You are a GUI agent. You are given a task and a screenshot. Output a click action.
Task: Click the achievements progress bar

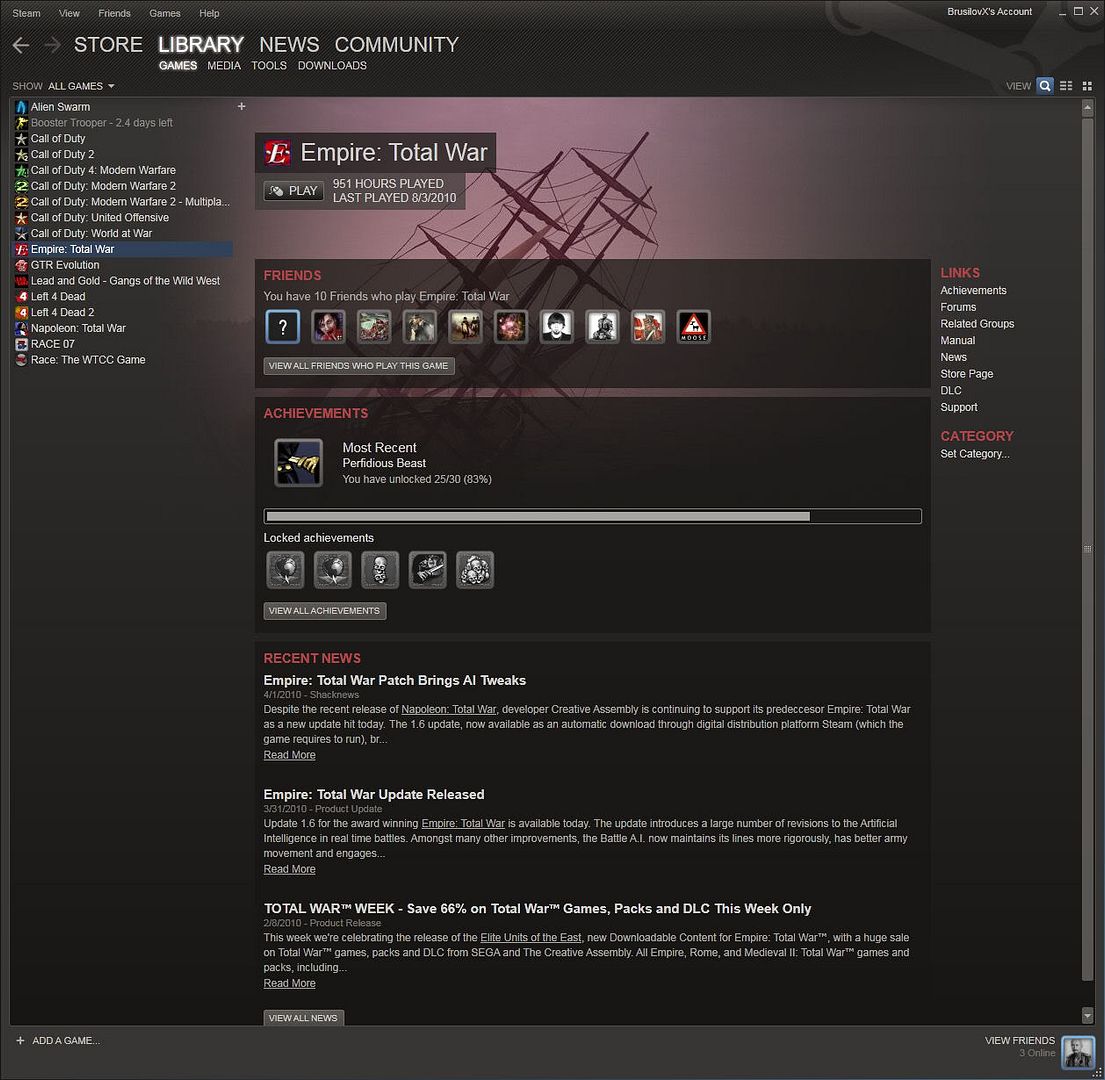[x=592, y=517]
